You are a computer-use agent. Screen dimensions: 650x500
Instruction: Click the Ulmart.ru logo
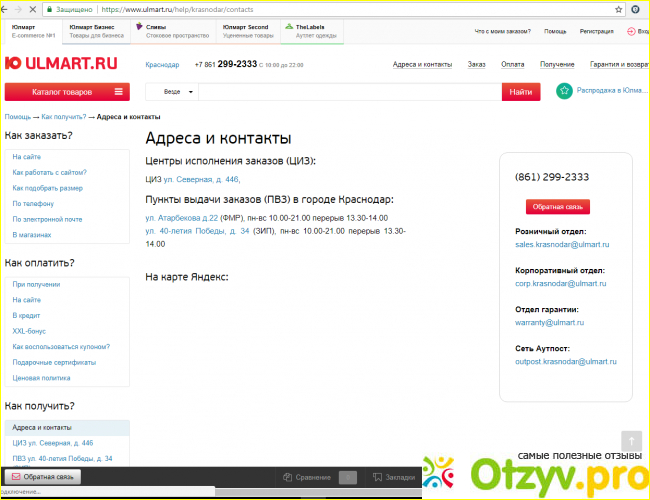coord(61,63)
